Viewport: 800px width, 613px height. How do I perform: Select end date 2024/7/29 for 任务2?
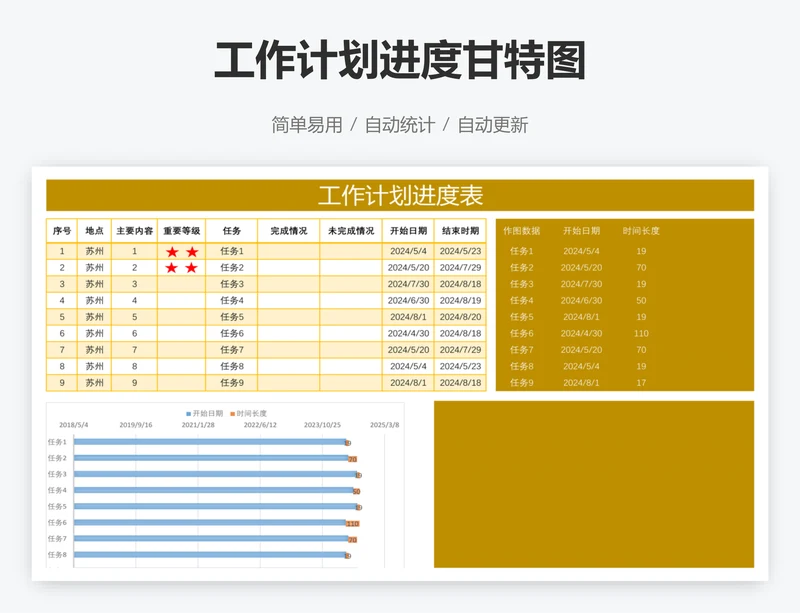click(x=460, y=267)
